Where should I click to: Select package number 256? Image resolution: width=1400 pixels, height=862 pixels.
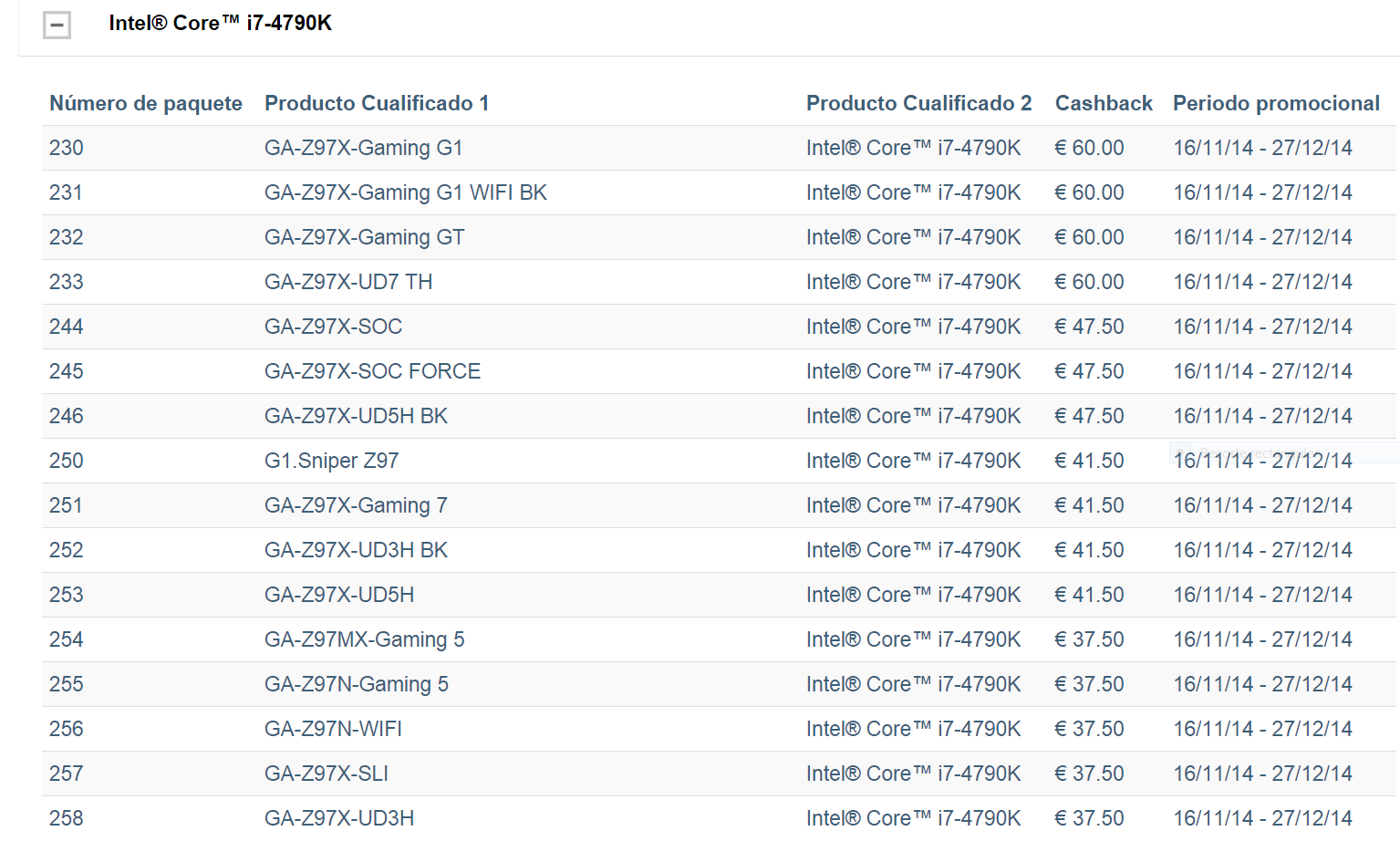(67, 729)
